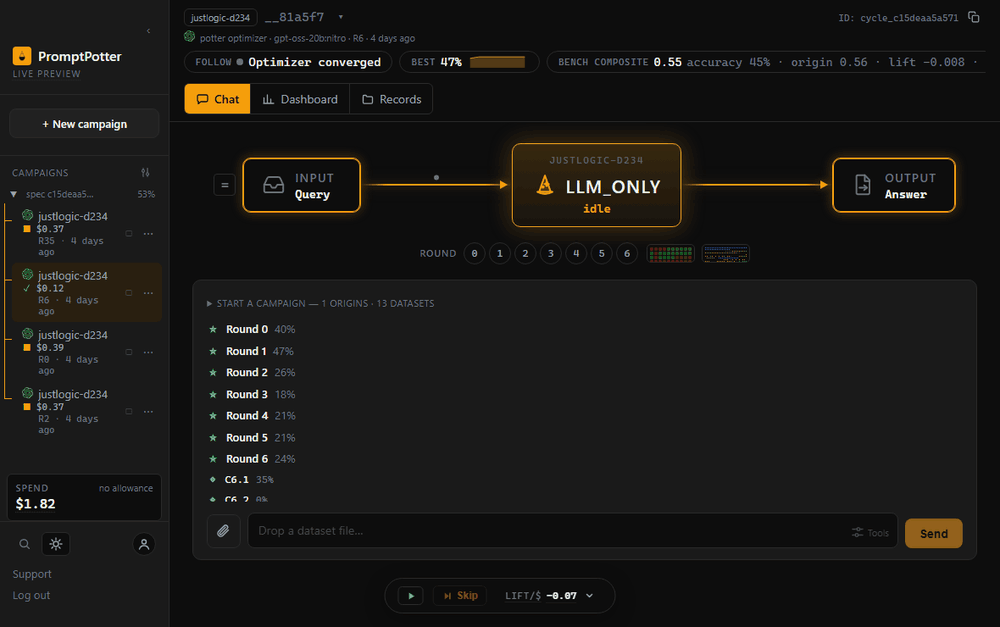
Task: Click the inbox icon in the INPUT node
Action: pos(274,185)
